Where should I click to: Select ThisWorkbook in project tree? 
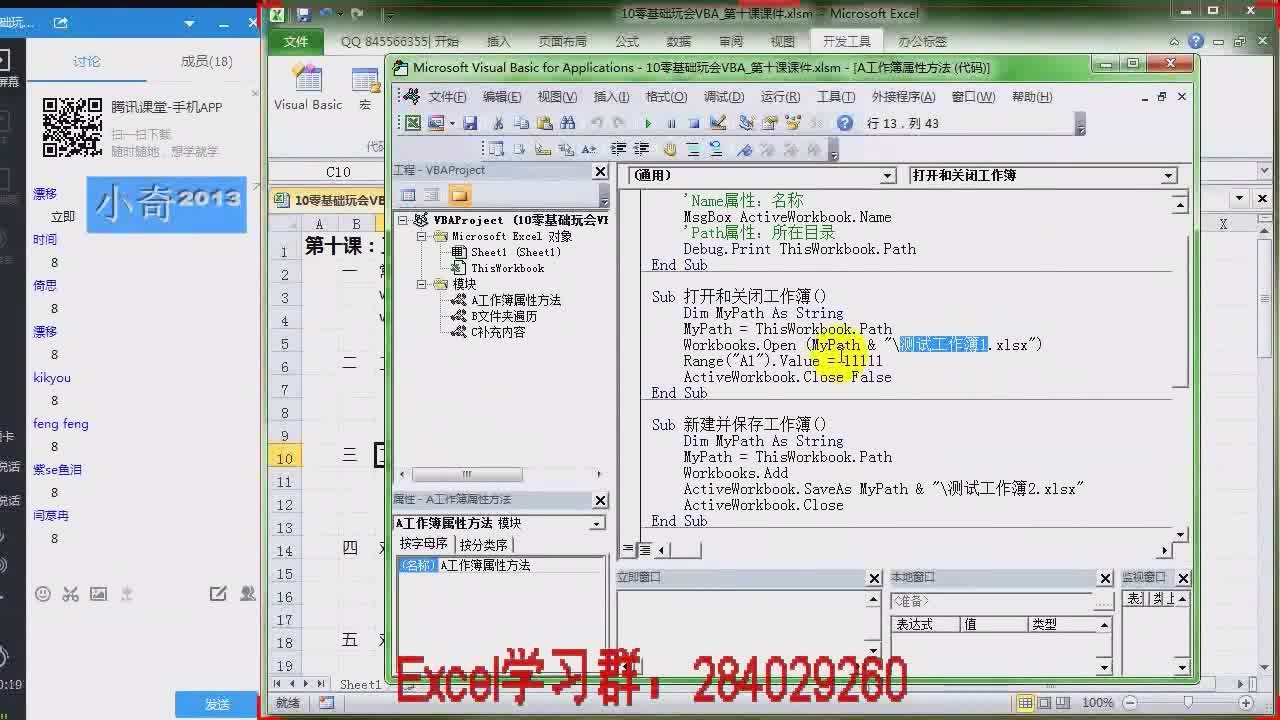click(507, 268)
